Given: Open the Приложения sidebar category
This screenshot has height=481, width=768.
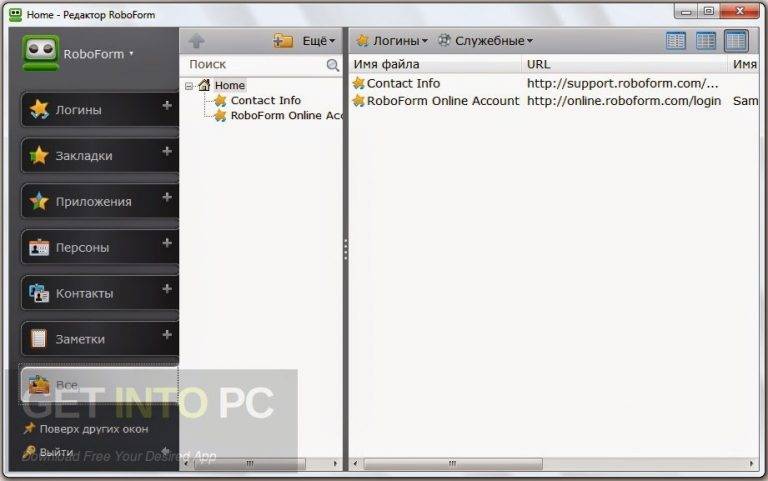Looking at the screenshot, I should tap(100, 201).
